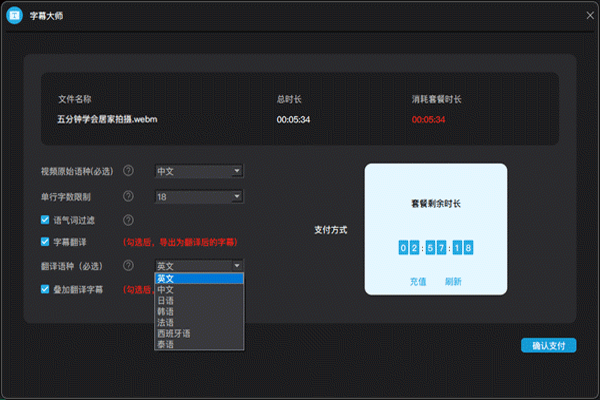Open the 视频原始语种 dropdown showing 中文
600x400 pixels.
(x=199, y=171)
